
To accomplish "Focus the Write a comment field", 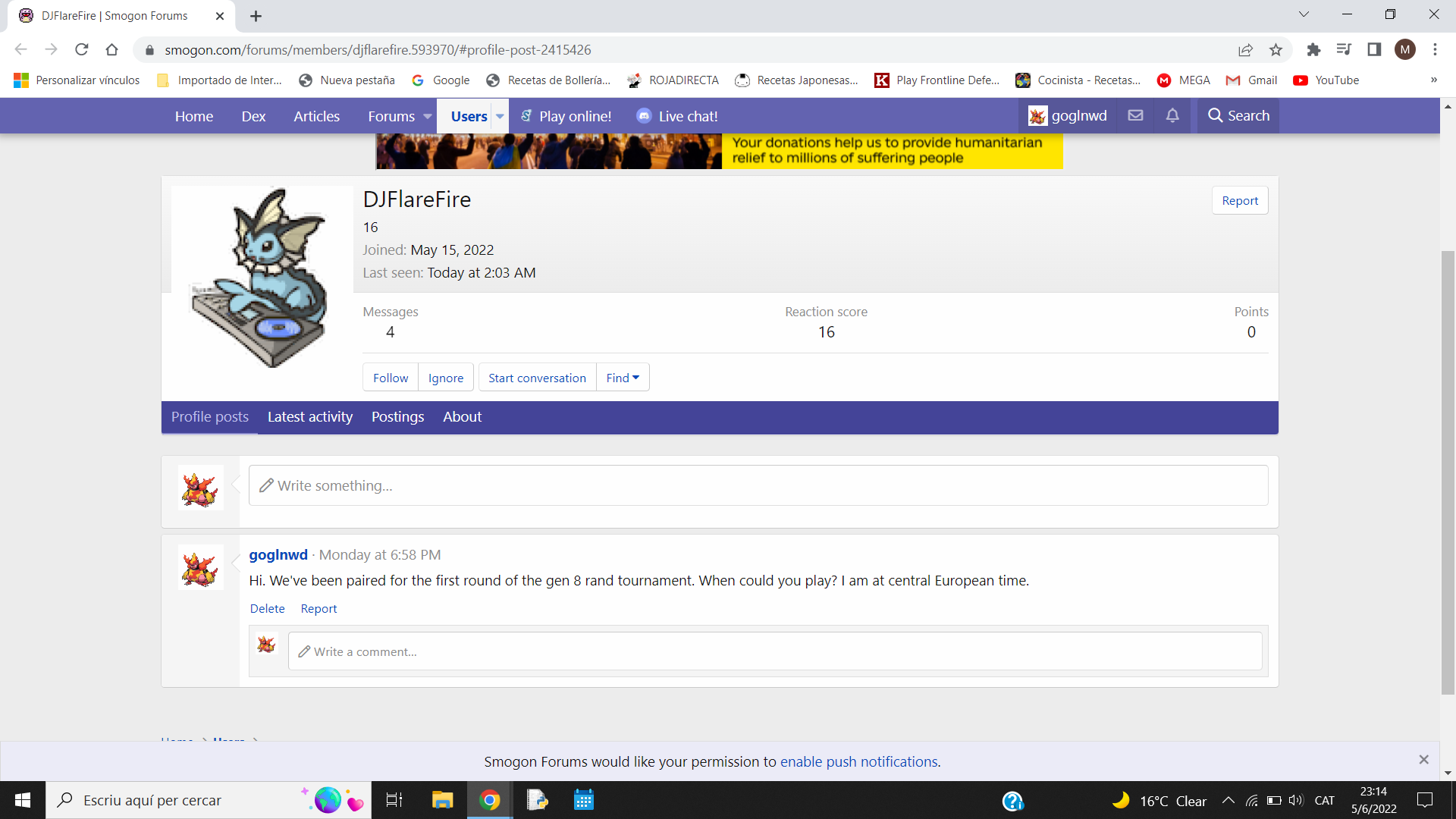I will [x=775, y=651].
